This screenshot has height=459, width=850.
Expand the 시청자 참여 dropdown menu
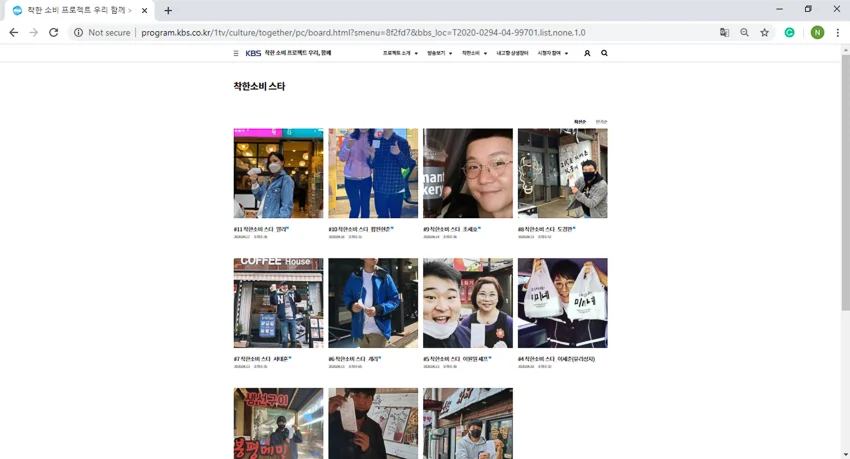tap(552, 53)
